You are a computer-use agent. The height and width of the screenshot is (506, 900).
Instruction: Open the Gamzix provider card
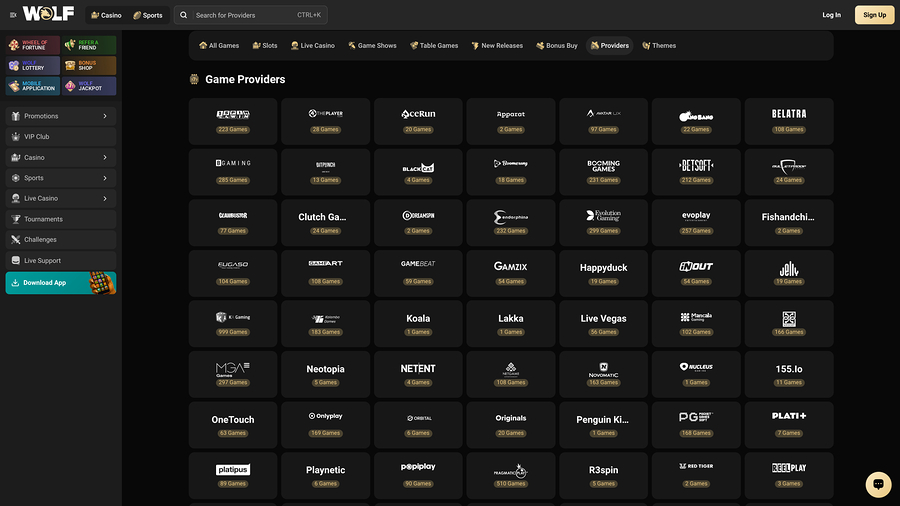[x=510, y=273]
